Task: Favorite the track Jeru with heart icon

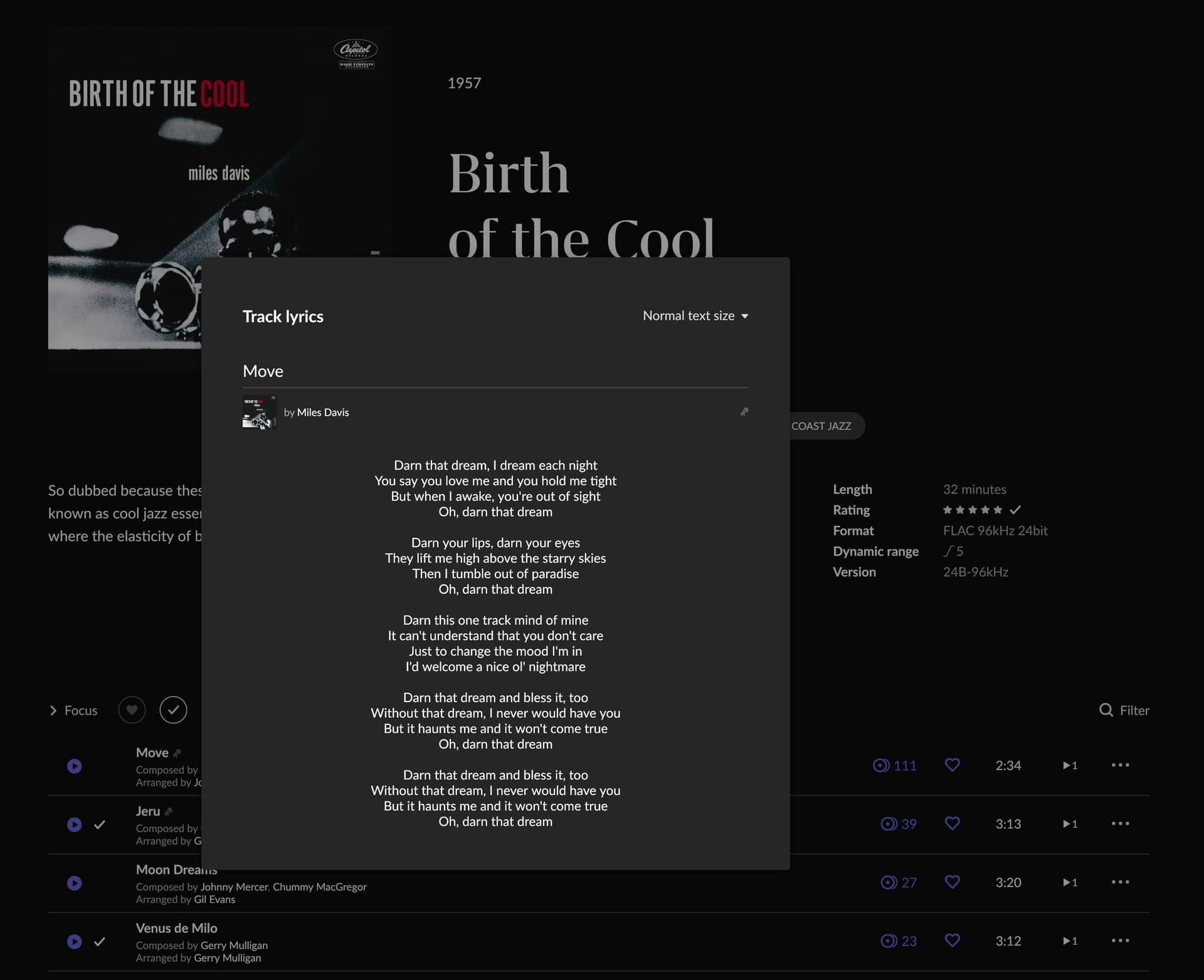Action: coord(952,823)
